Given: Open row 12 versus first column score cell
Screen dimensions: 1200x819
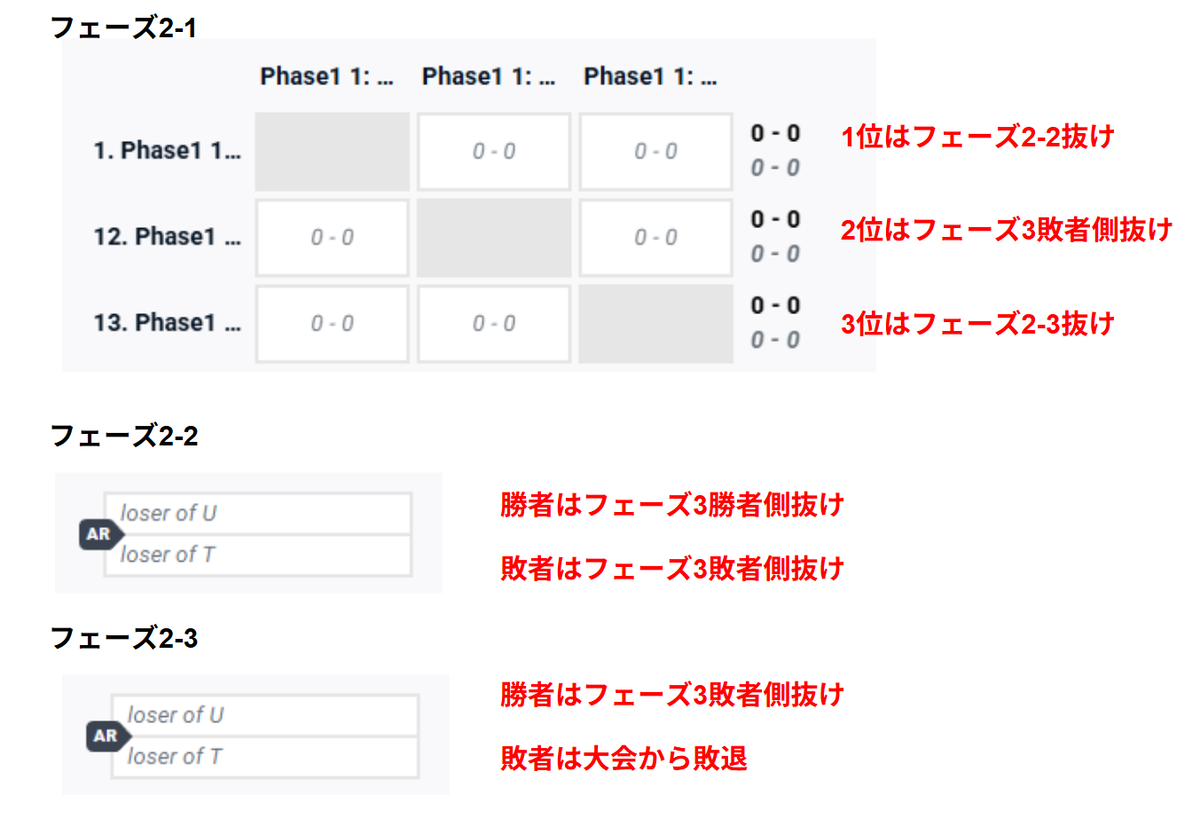Looking at the screenshot, I should tap(332, 238).
